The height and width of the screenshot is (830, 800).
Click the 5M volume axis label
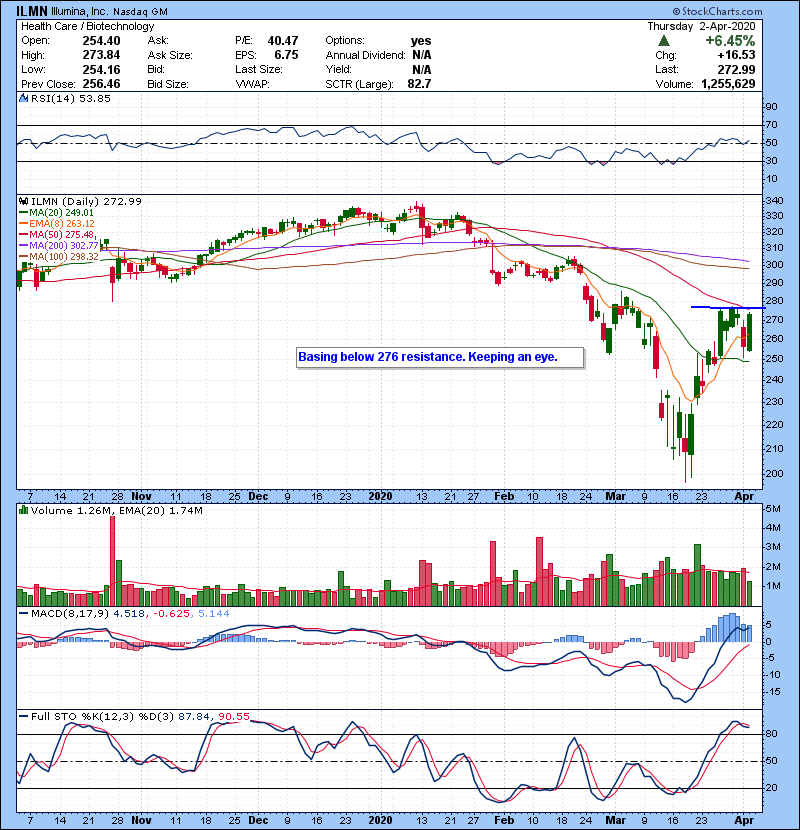pyautogui.click(x=773, y=509)
